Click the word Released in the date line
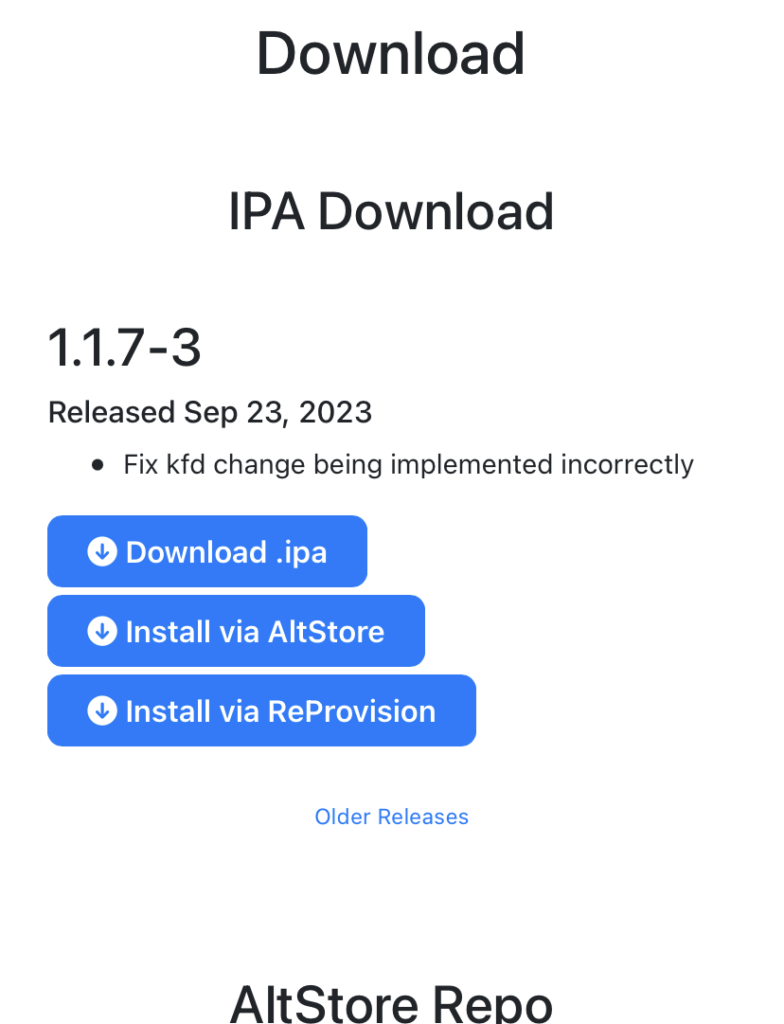Screen dimensions: 784x1024 (112, 412)
